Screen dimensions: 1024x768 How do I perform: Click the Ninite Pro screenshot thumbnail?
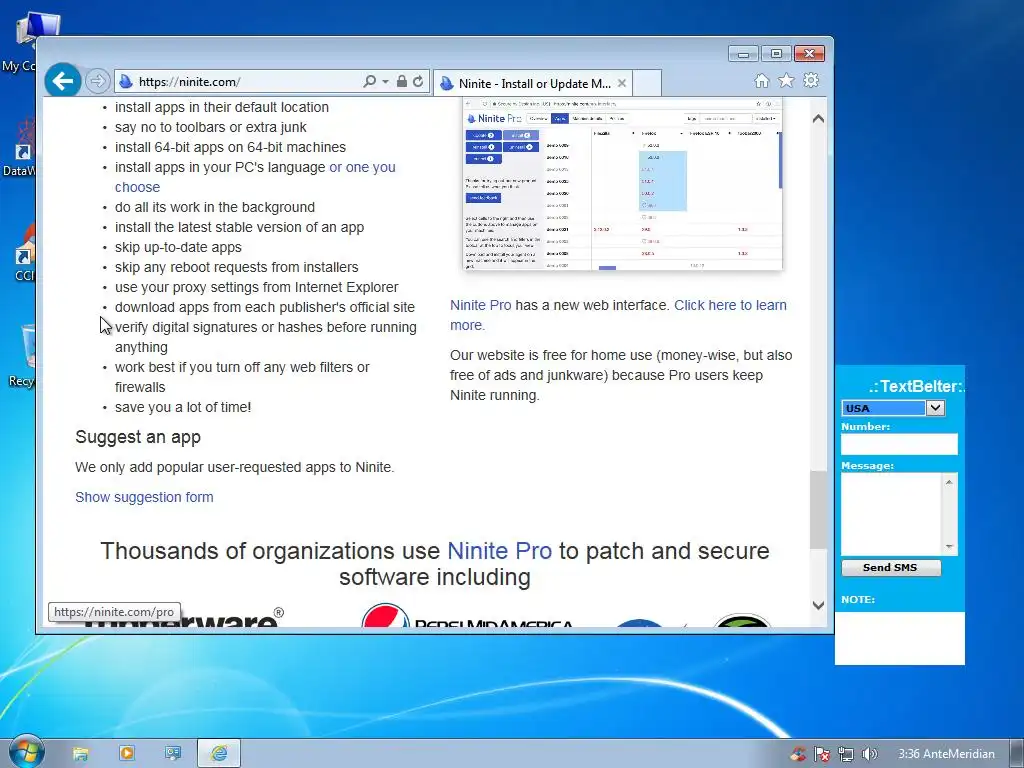(x=622, y=184)
